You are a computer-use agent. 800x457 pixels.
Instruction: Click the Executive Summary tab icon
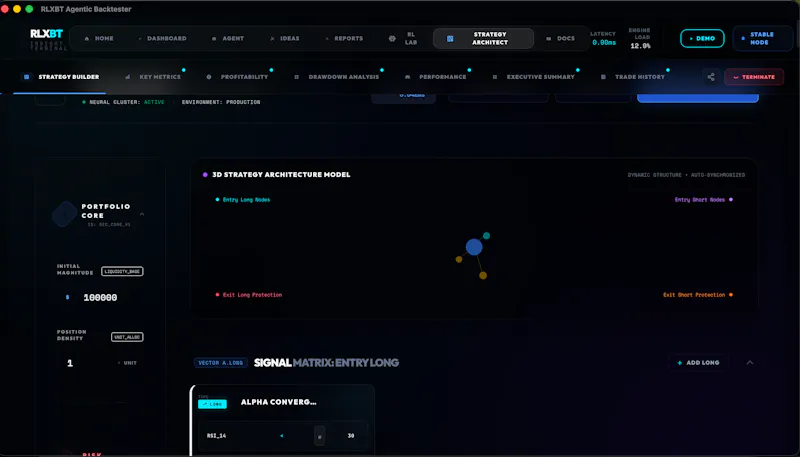point(494,77)
